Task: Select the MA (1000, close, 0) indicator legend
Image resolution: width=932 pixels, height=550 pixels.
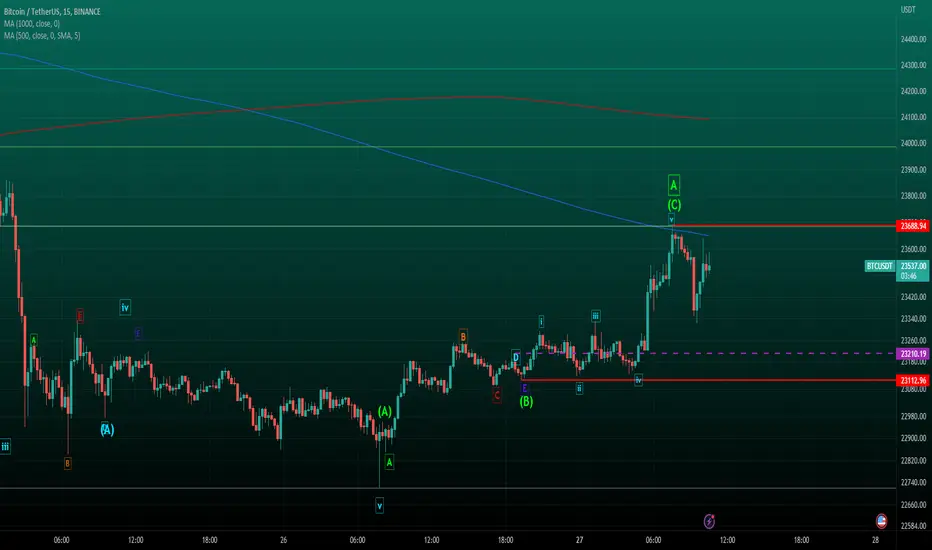Action: [x=32, y=24]
